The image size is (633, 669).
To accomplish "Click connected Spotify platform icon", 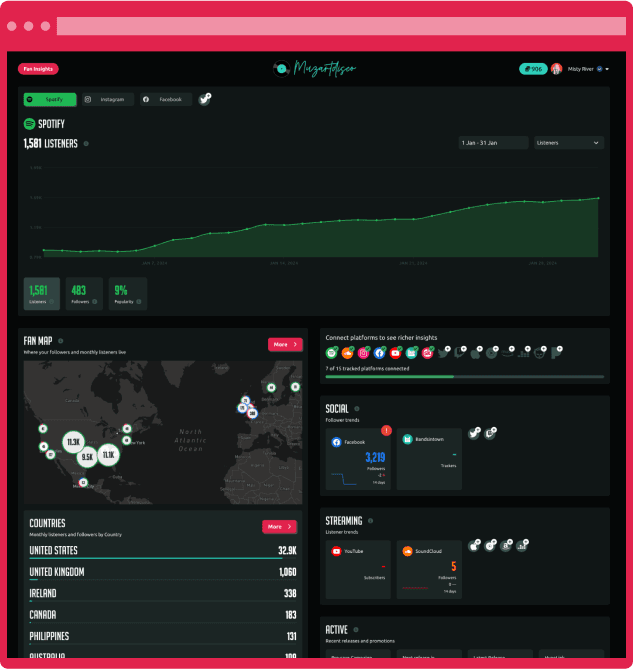I will pos(331,353).
